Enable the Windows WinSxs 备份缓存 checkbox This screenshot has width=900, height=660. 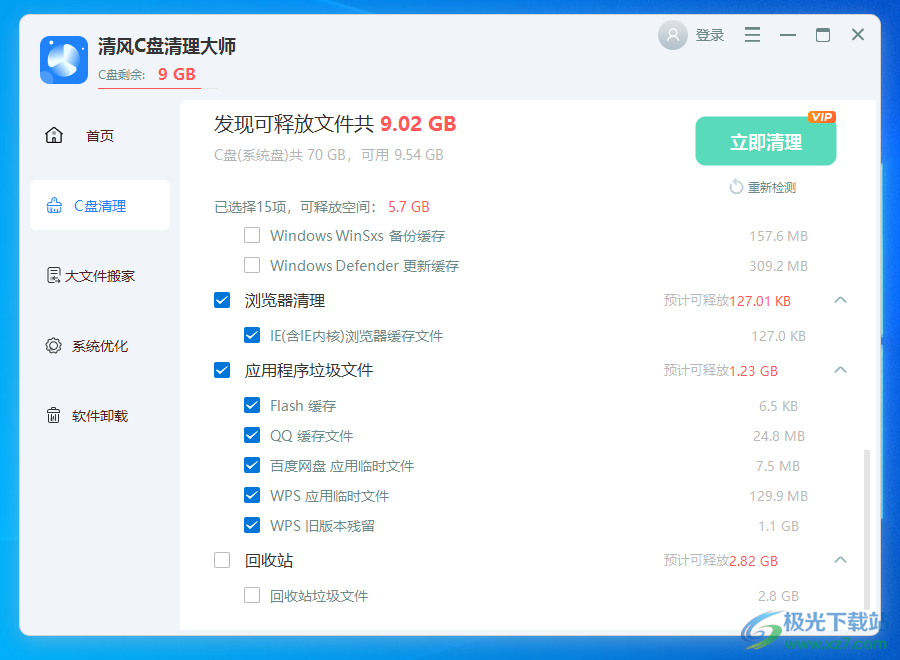(x=250, y=235)
